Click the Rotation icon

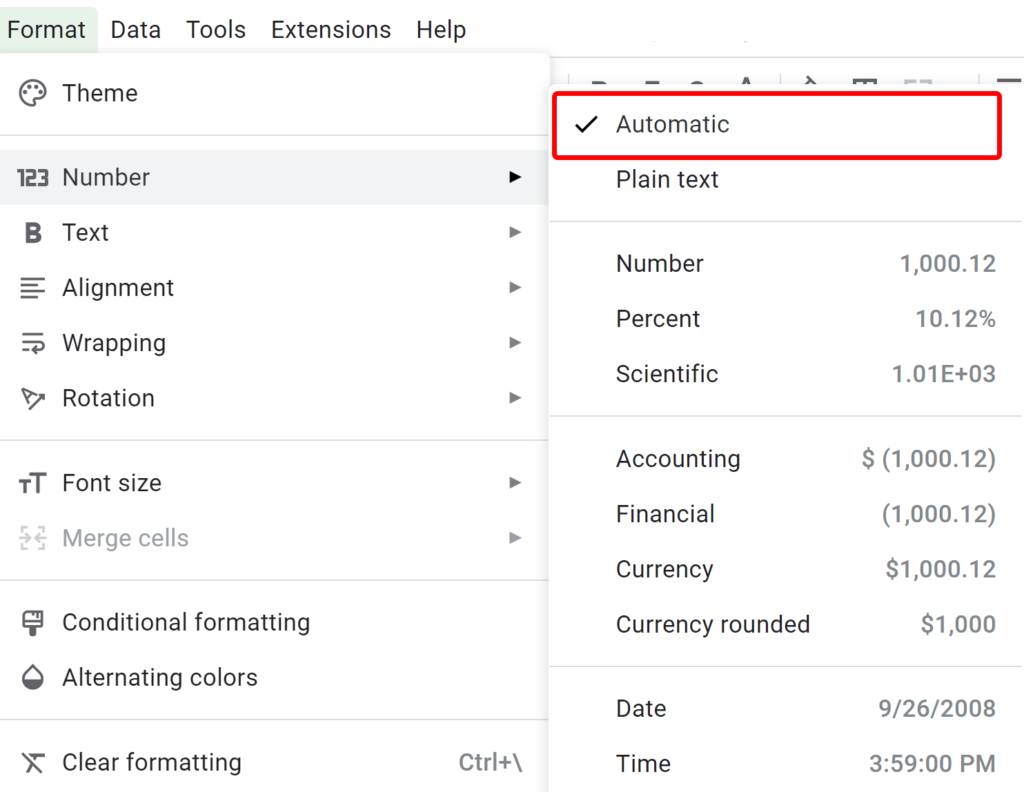pos(32,397)
